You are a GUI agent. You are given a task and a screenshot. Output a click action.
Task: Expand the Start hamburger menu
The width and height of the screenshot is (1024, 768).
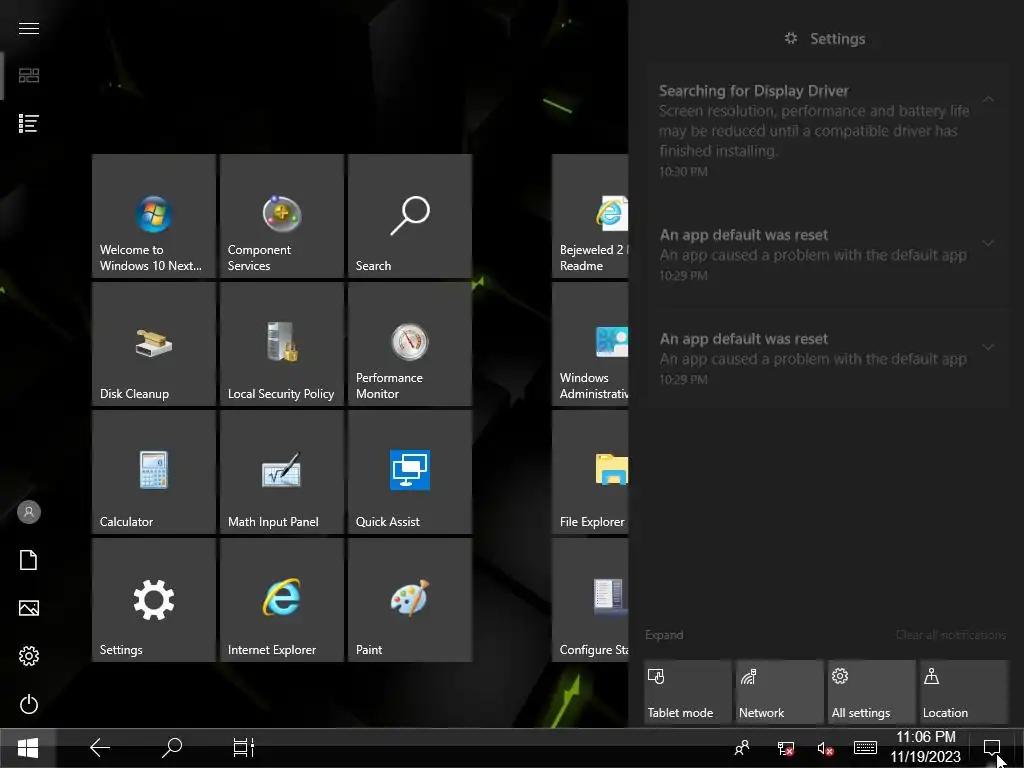[x=29, y=28]
